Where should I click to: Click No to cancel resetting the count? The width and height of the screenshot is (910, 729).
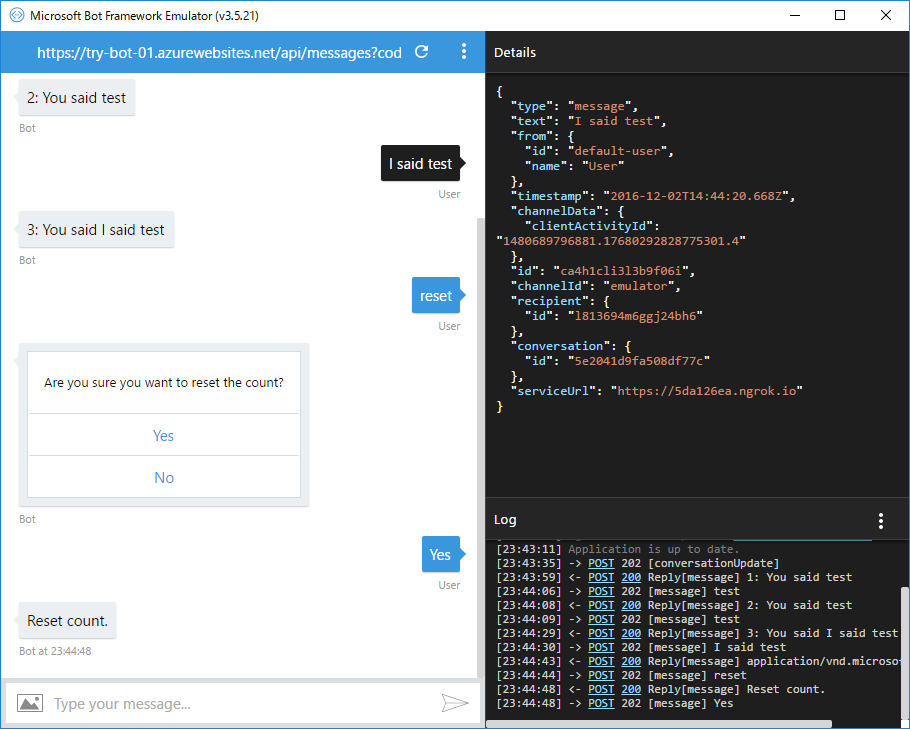click(163, 477)
